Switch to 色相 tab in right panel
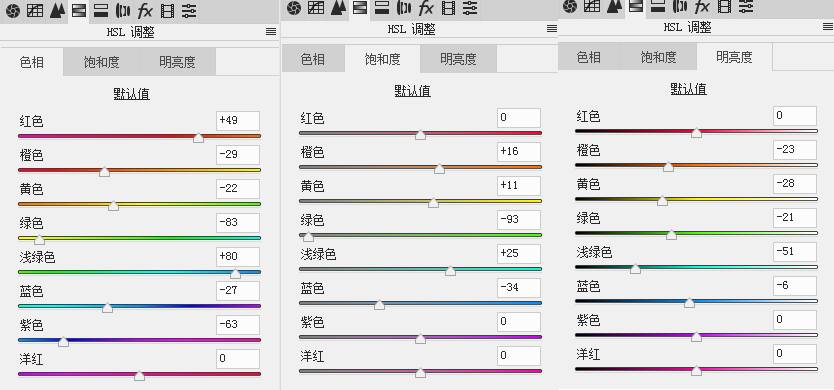 click(589, 57)
